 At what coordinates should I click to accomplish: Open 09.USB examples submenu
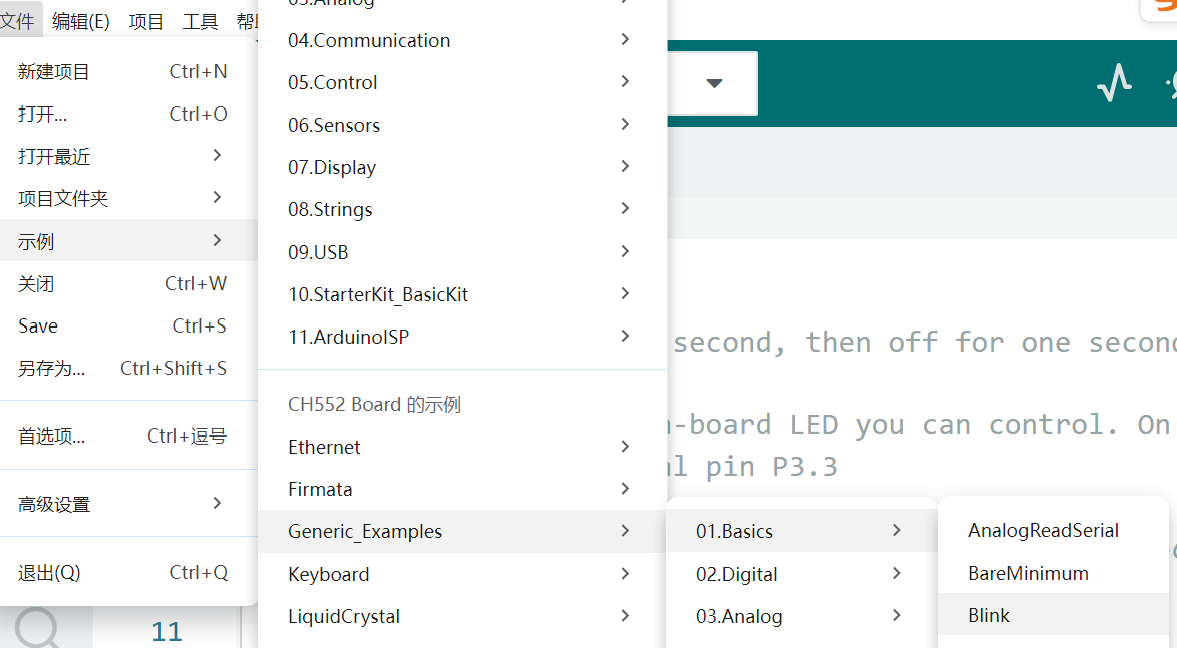point(462,252)
